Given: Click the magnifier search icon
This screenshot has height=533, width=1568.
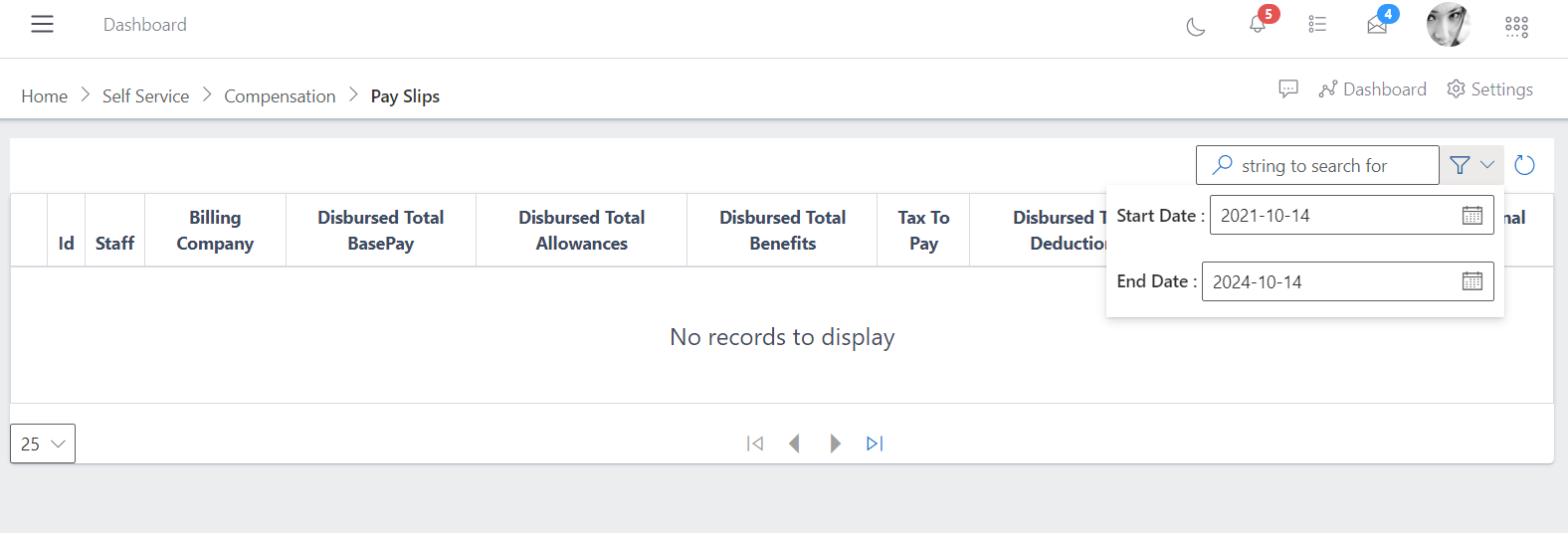Looking at the screenshot, I should point(1223,165).
